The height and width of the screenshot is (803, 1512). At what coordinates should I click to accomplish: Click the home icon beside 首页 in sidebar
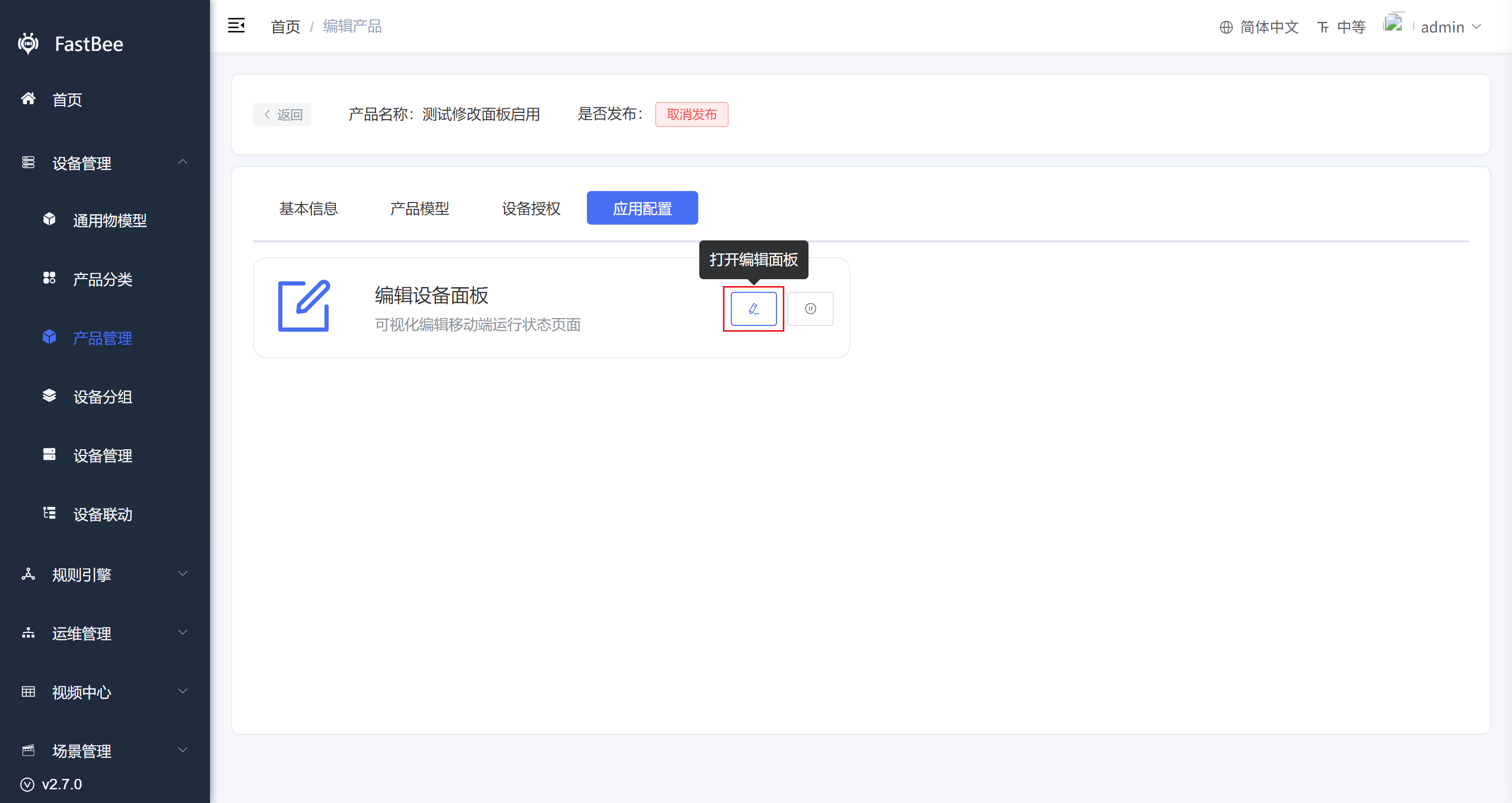coord(28,99)
